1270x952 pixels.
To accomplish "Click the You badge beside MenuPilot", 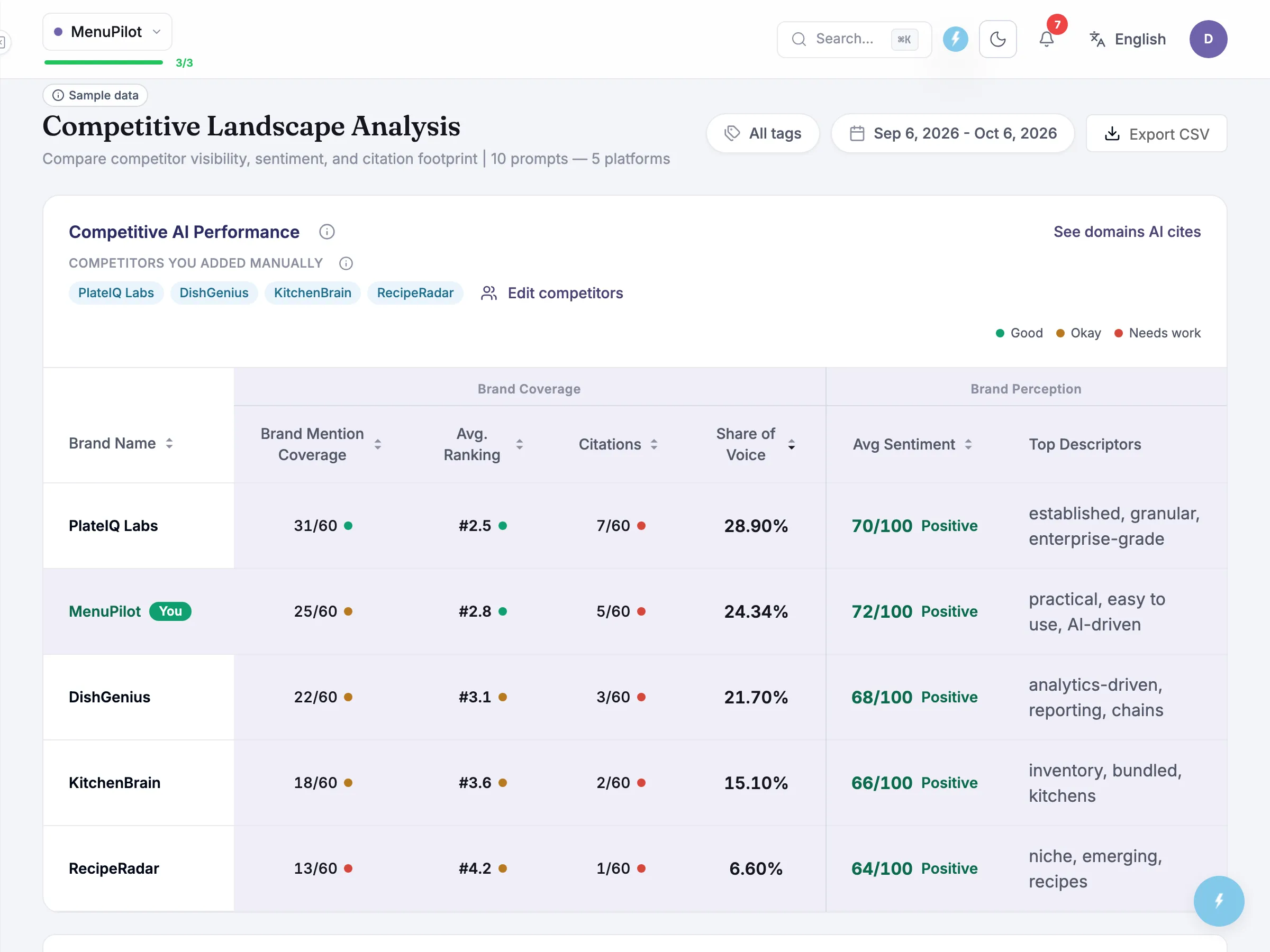I will pyautogui.click(x=170, y=612).
